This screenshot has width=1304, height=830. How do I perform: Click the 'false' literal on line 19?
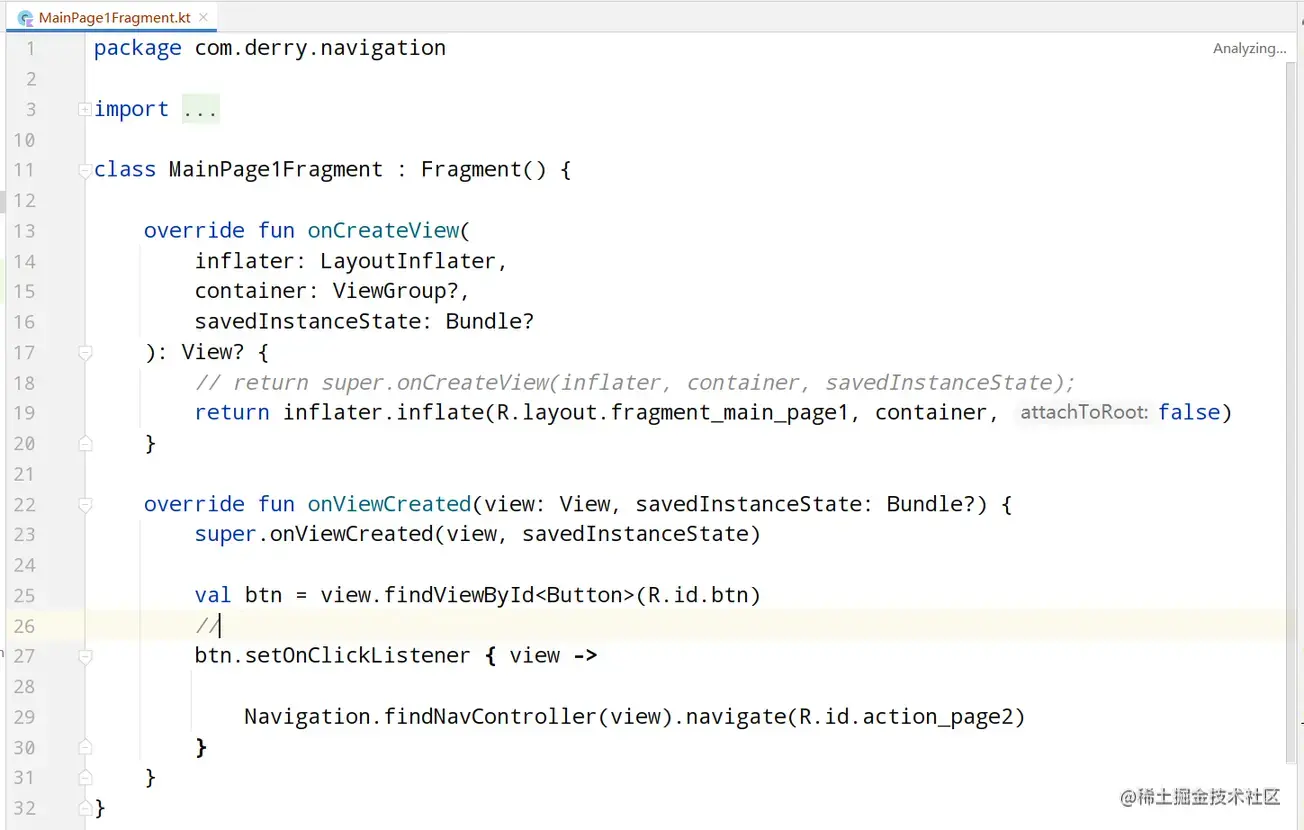(1189, 412)
